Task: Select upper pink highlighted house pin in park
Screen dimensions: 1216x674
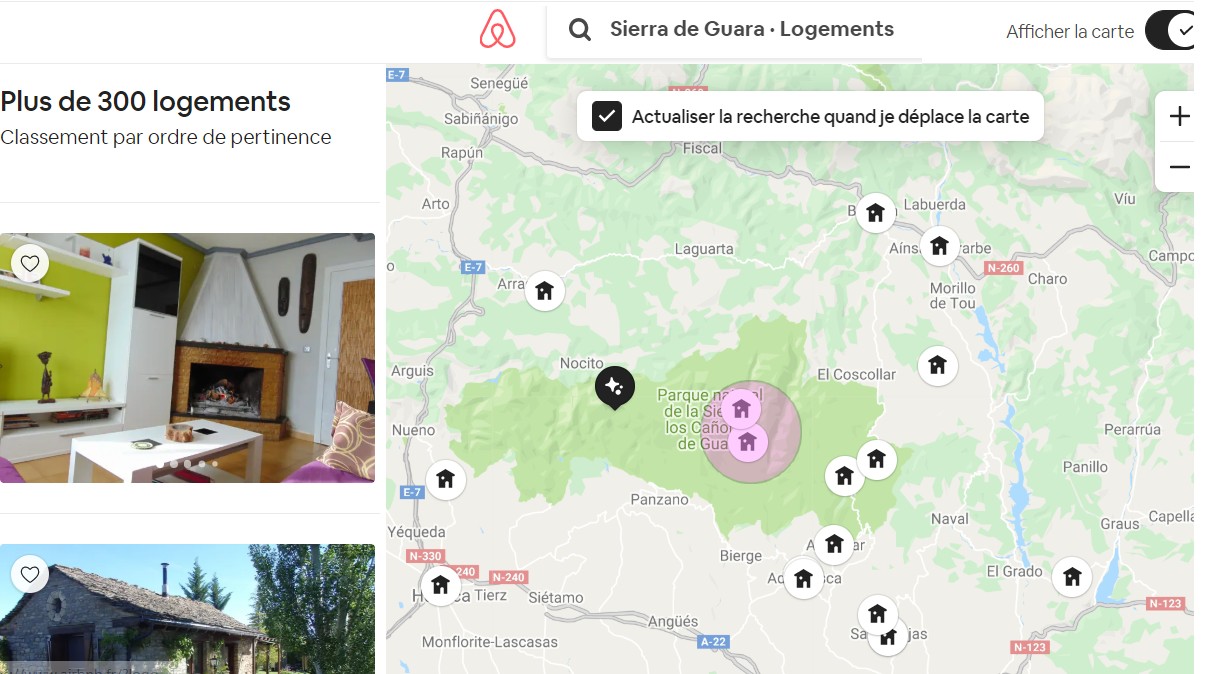Action: point(741,408)
